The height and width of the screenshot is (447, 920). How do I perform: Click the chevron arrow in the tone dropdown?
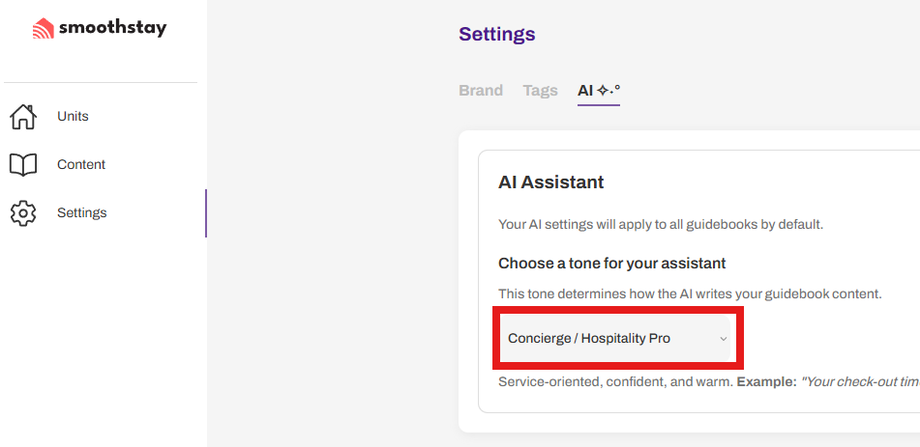[x=723, y=339]
